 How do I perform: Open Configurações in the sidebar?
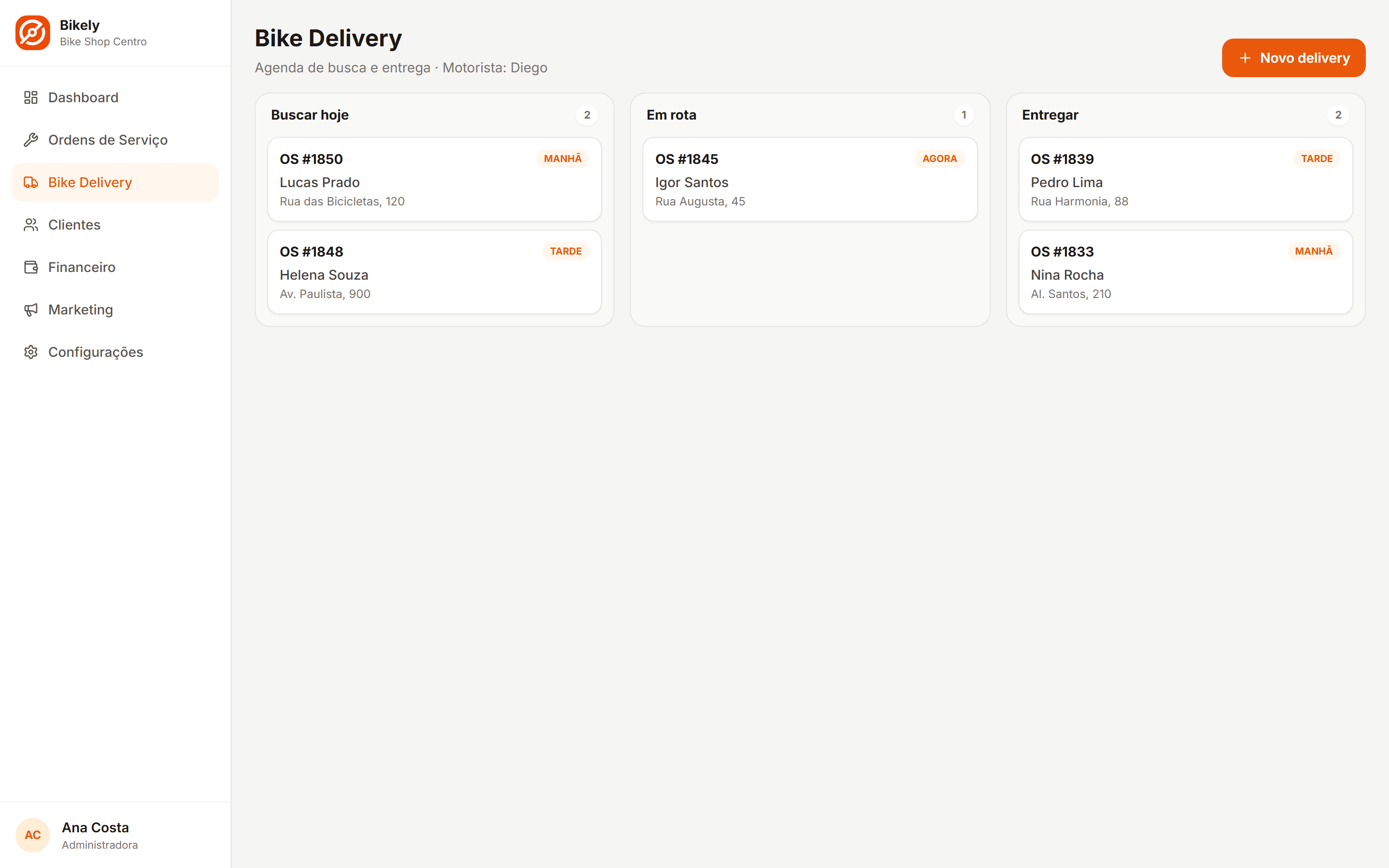[115, 353]
